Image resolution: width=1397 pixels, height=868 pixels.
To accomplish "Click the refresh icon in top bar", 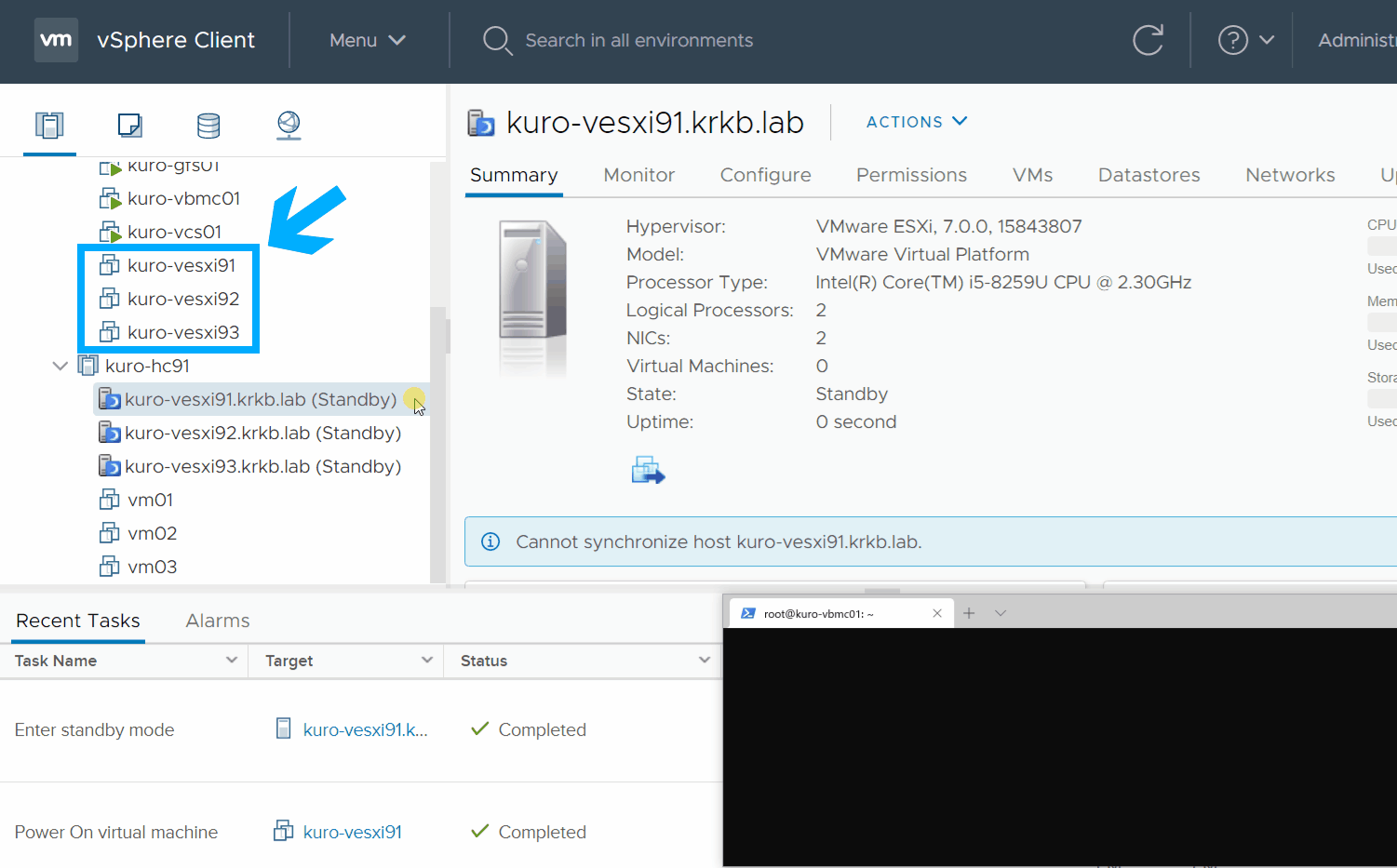I will click(1148, 40).
